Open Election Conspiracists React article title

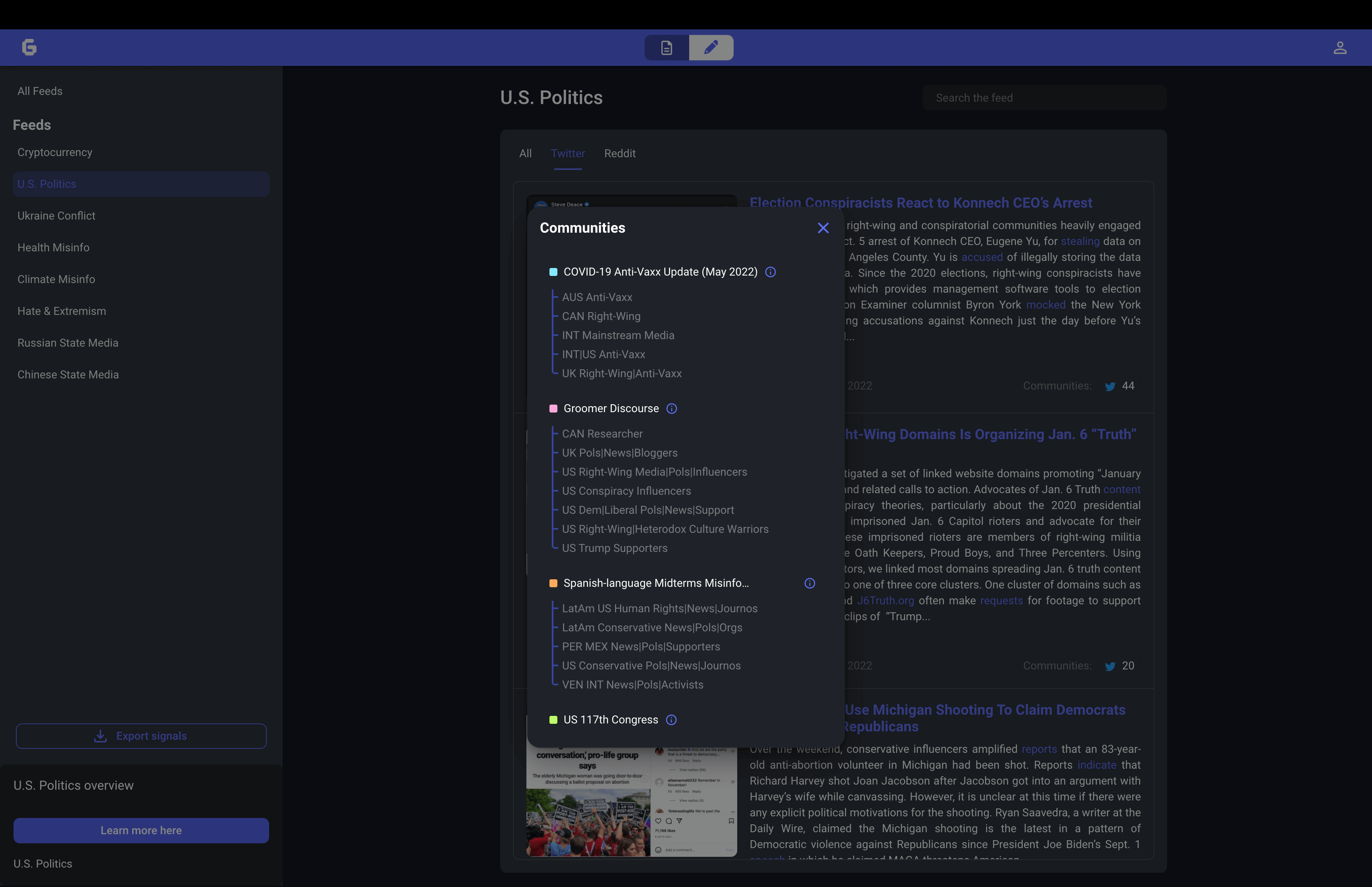pyautogui.click(x=921, y=203)
